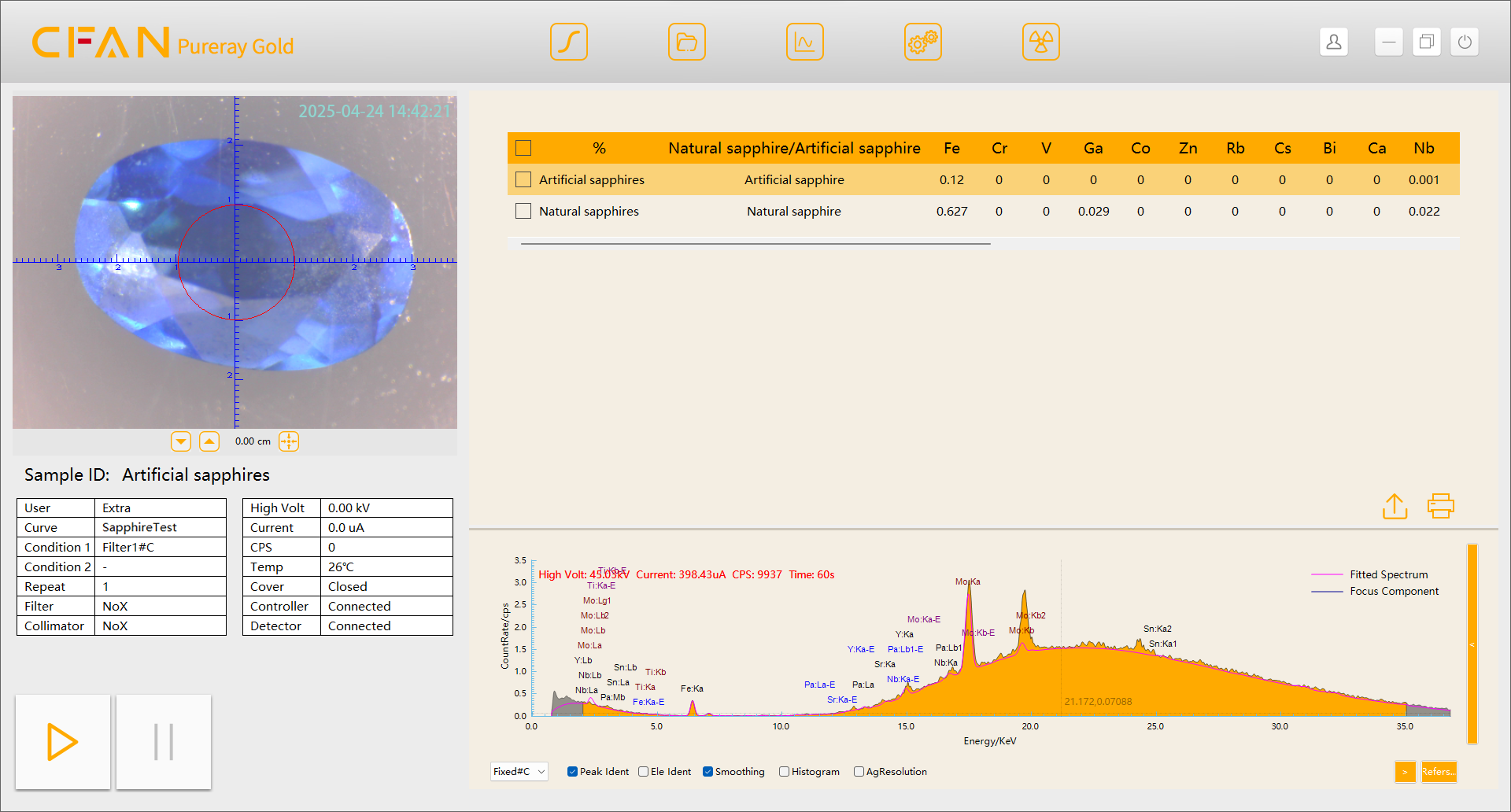
Task: Click the 0.00 cm distance readout
Action: point(253,441)
